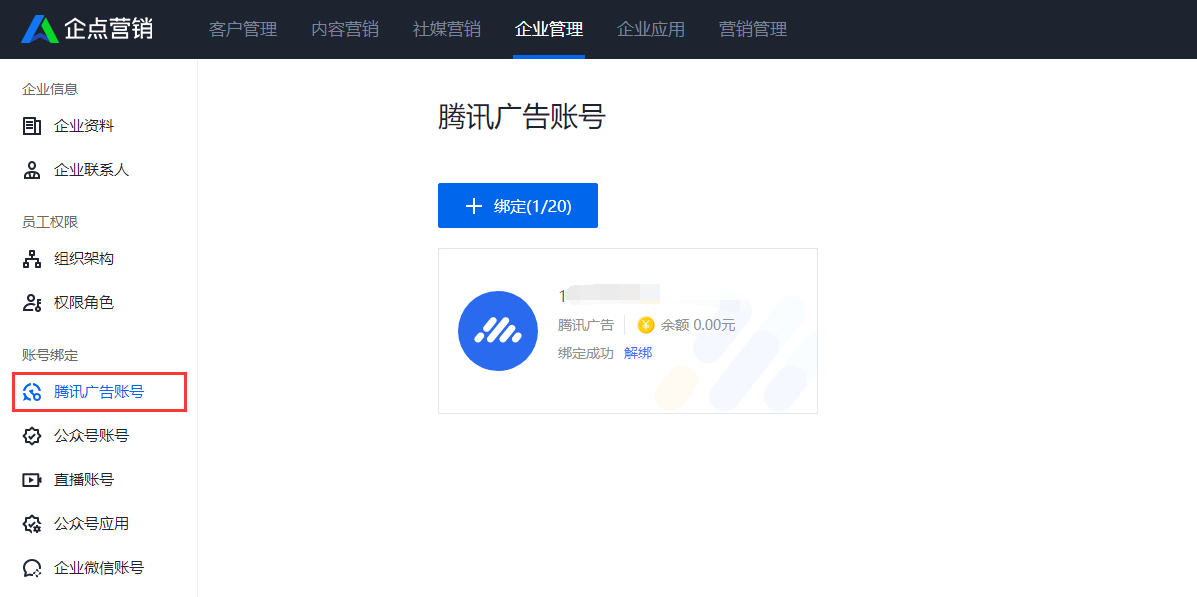This screenshot has width=1197, height=597.
Task: Switch to 社媒营销 tab
Action: pyautogui.click(x=447, y=29)
